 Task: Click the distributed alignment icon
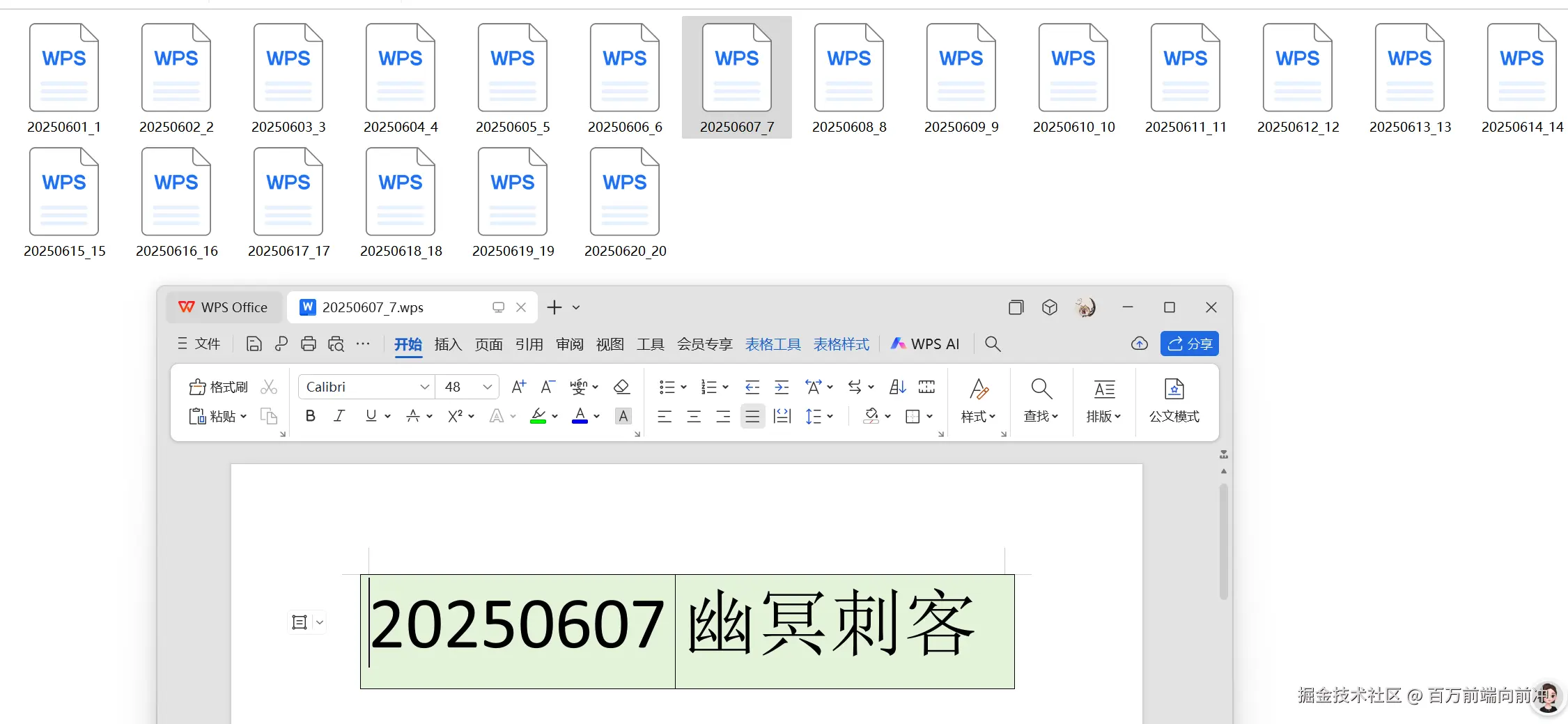[x=782, y=417]
